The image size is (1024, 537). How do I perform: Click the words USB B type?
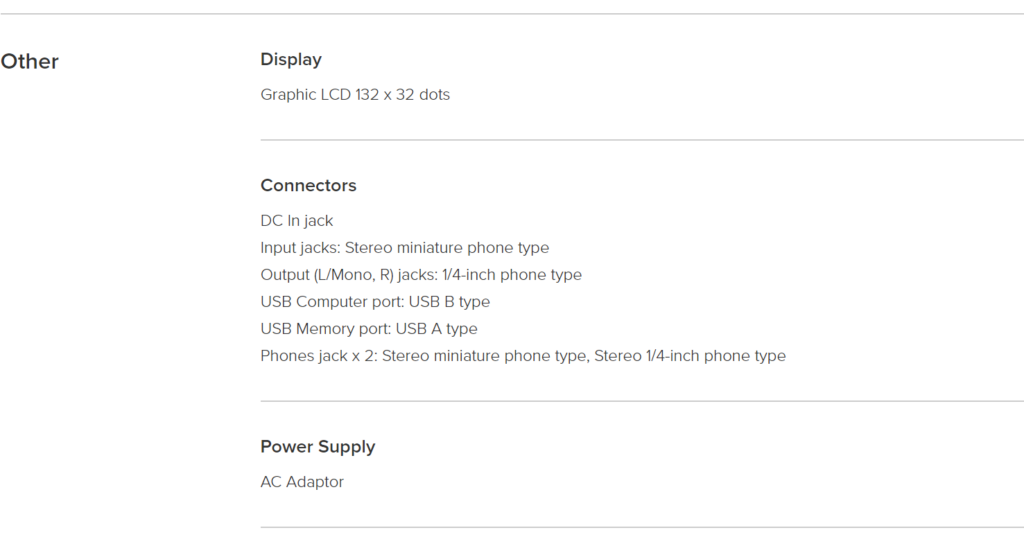[449, 302]
